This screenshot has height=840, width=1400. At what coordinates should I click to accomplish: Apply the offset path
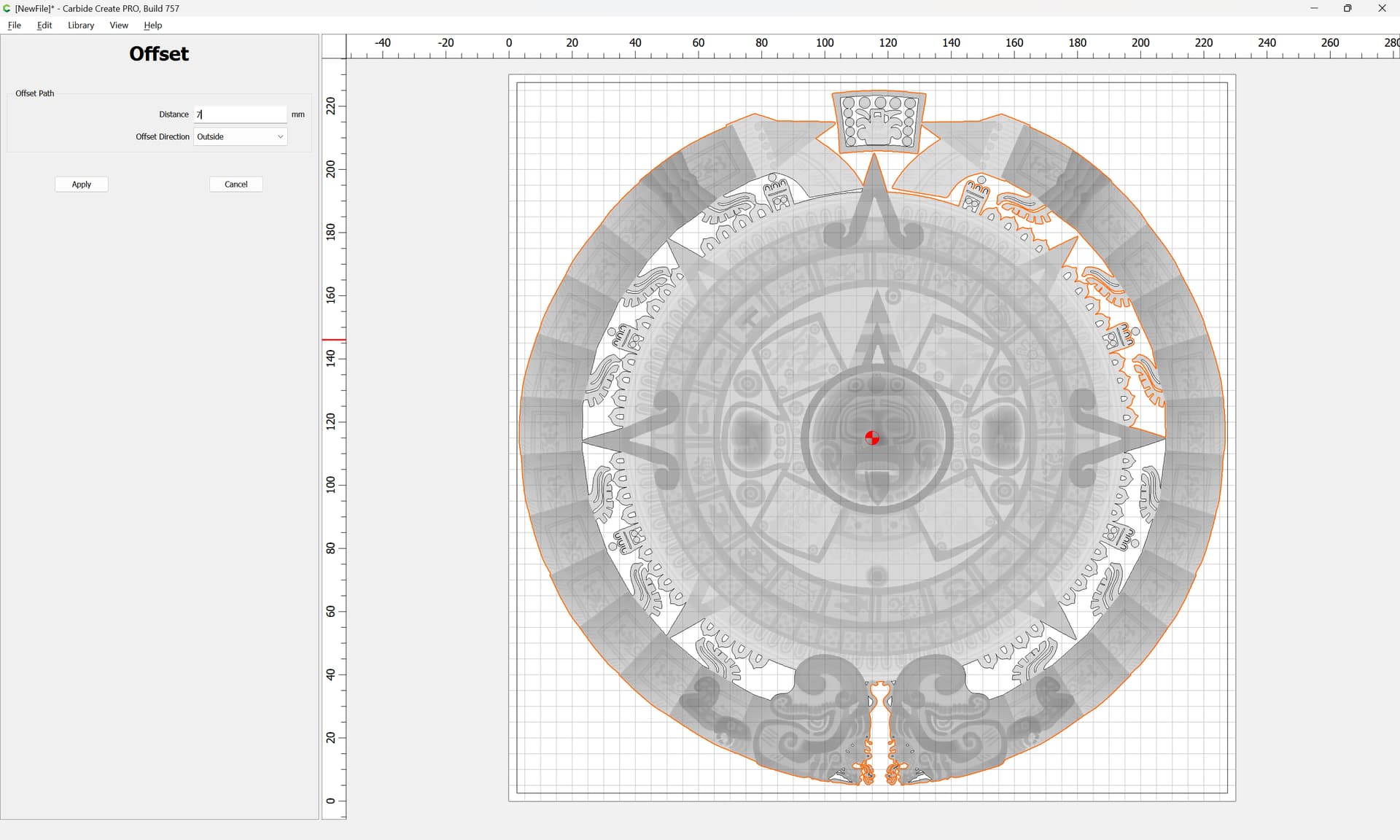(x=82, y=184)
